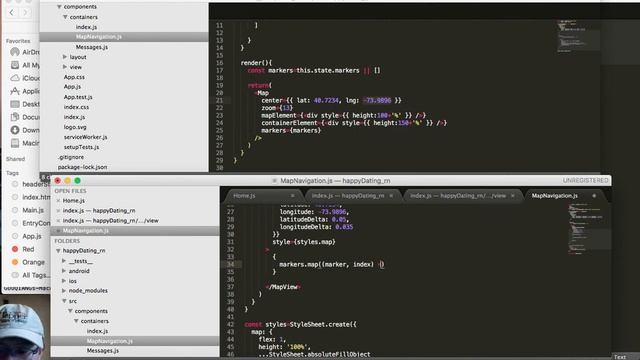
Task: Open Downloads in Finder sidebar
Action: coord(25,130)
